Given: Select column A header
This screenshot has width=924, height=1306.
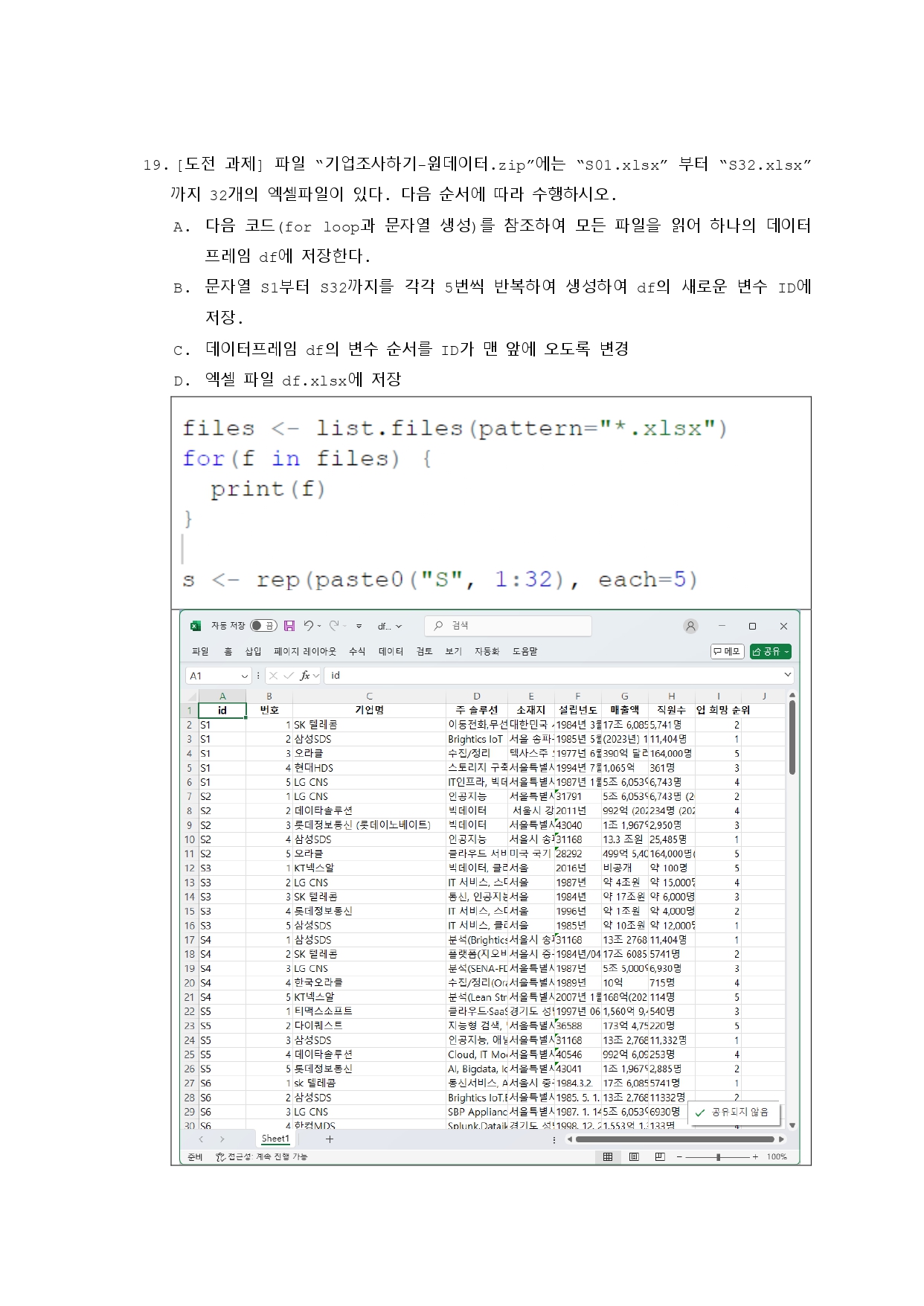Looking at the screenshot, I should (x=222, y=697).
